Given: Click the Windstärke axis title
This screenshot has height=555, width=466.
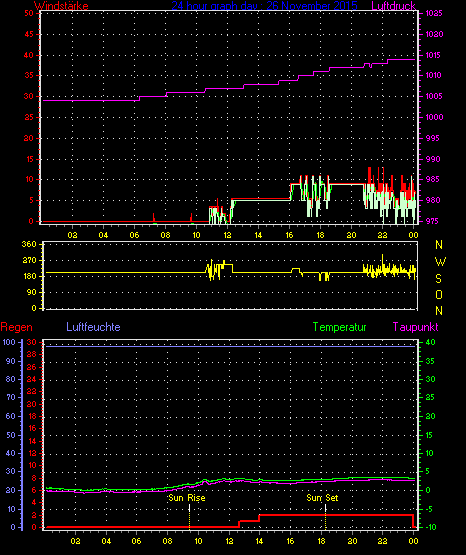Looking at the screenshot, I should pos(61,6).
